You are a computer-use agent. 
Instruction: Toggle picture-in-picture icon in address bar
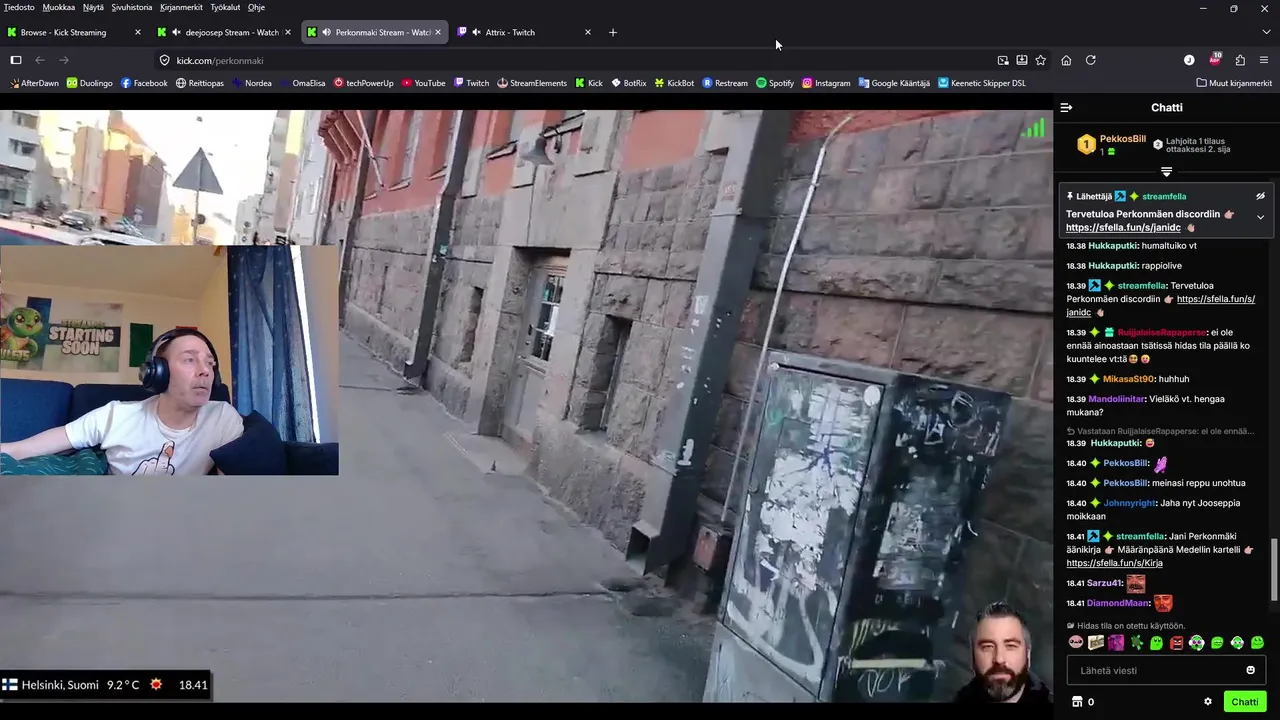coord(1003,60)
